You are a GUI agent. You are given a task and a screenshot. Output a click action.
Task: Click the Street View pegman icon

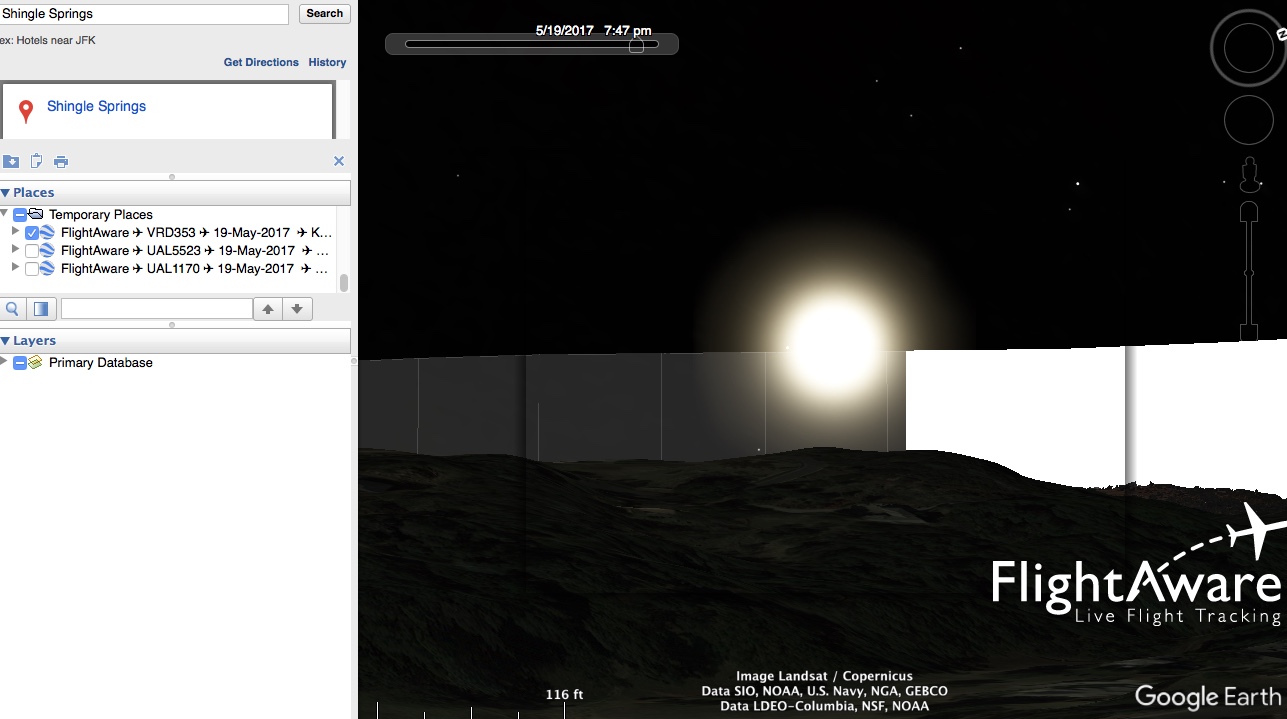coord(1249,176)
